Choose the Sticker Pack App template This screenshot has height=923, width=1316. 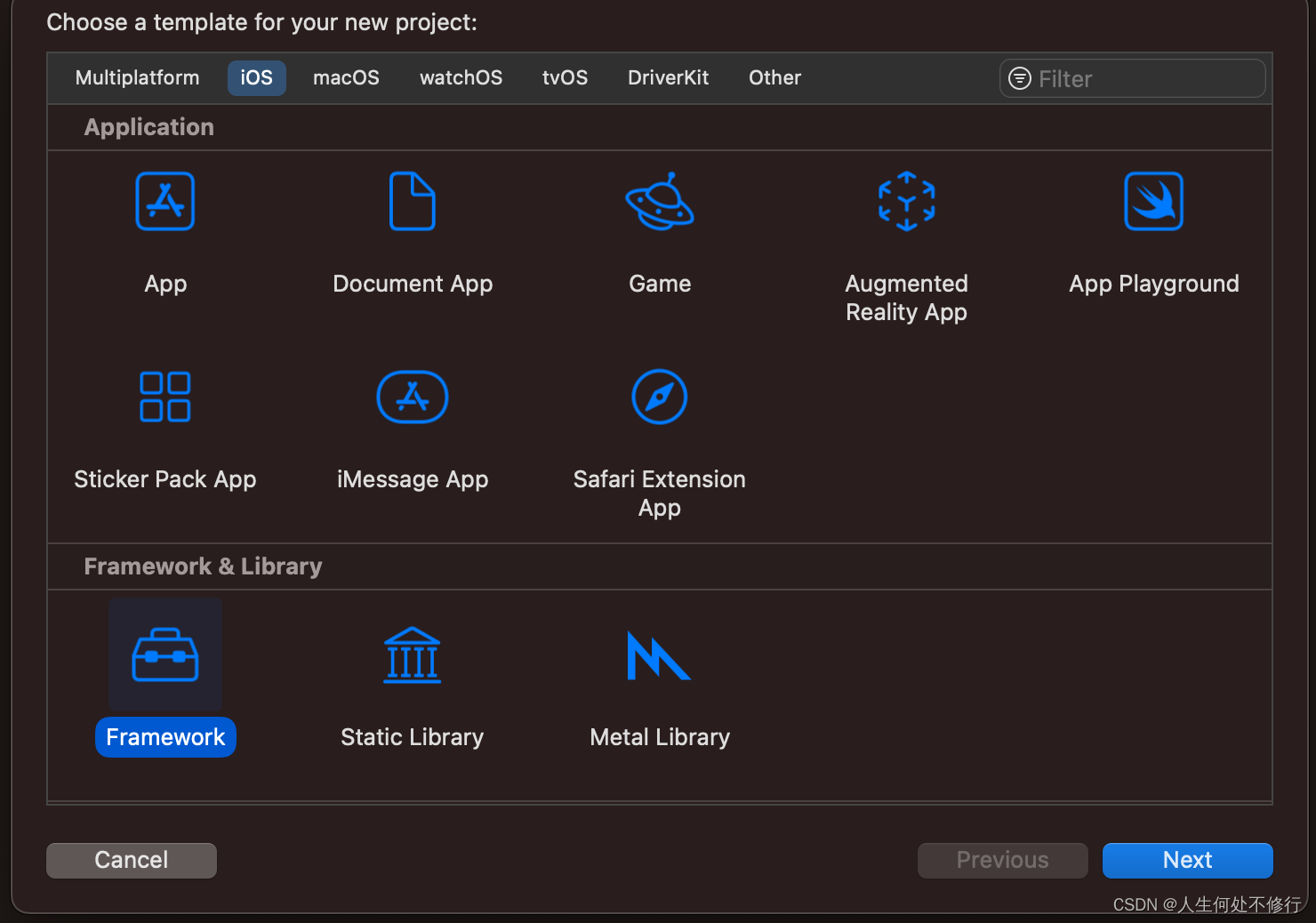click(x=165, y=397)
